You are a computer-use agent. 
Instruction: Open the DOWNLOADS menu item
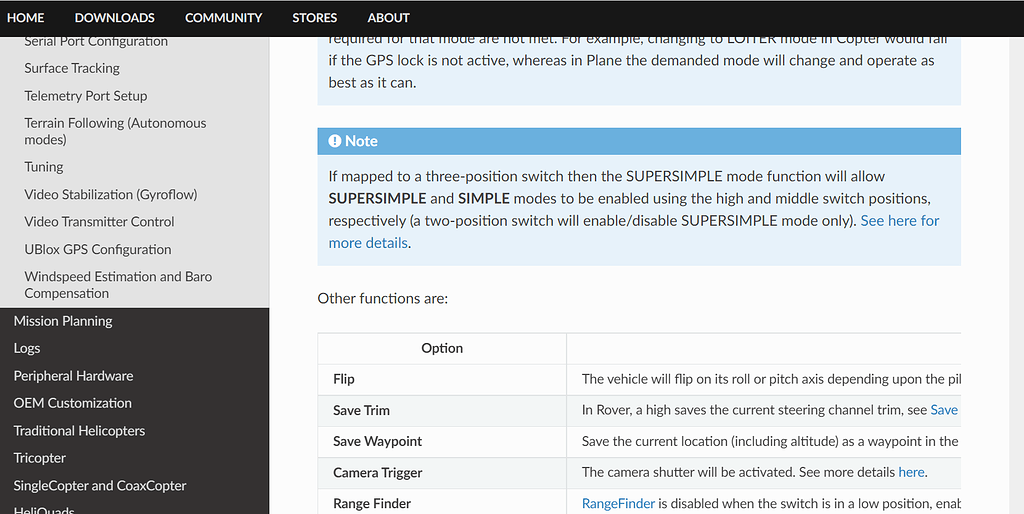tap(114, 18)
